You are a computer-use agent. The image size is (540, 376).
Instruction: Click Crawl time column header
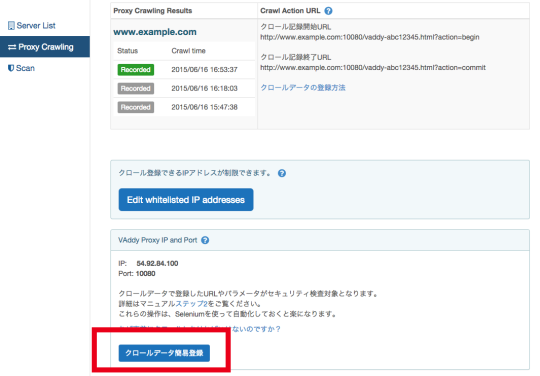[x=188, y=51]
